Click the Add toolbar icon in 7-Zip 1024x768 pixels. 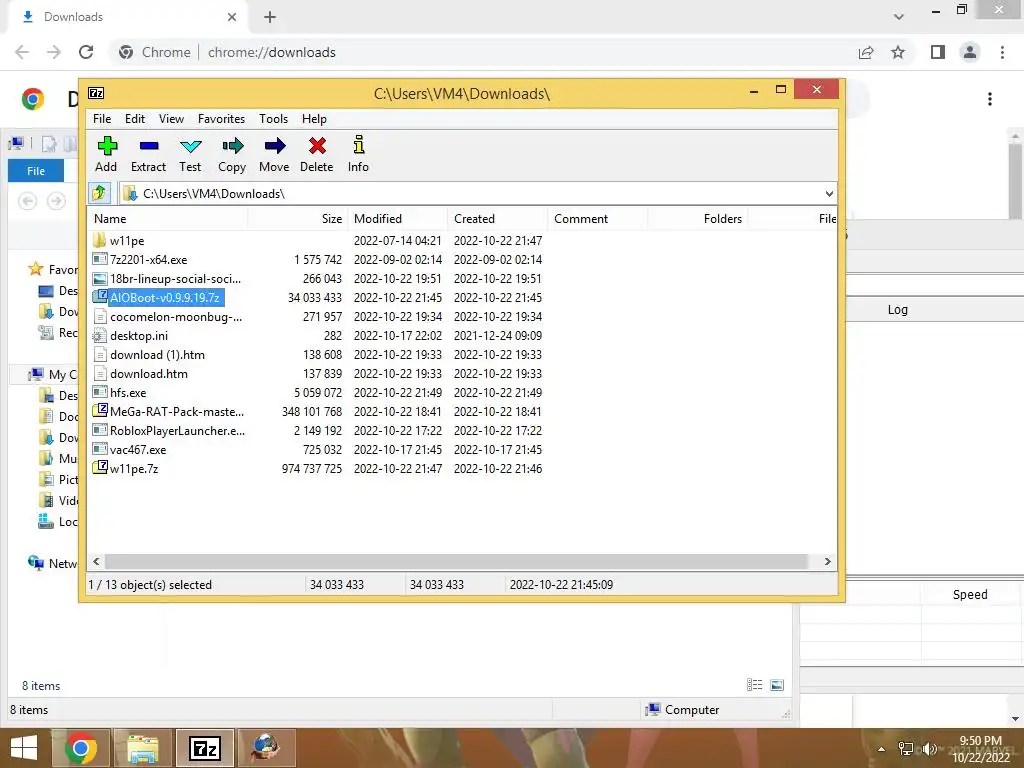click(106, 146)
